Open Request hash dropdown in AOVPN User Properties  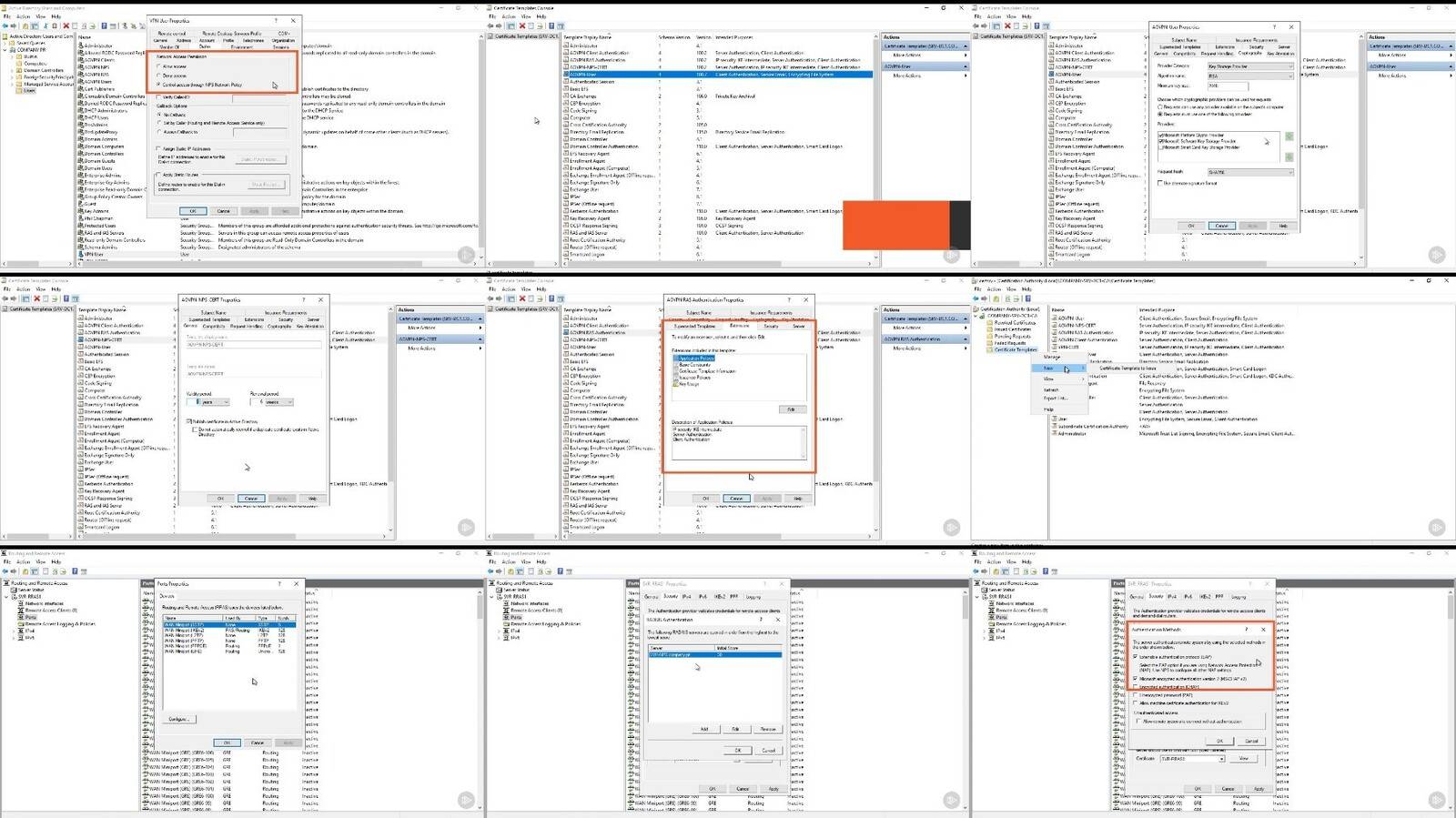1250,172
